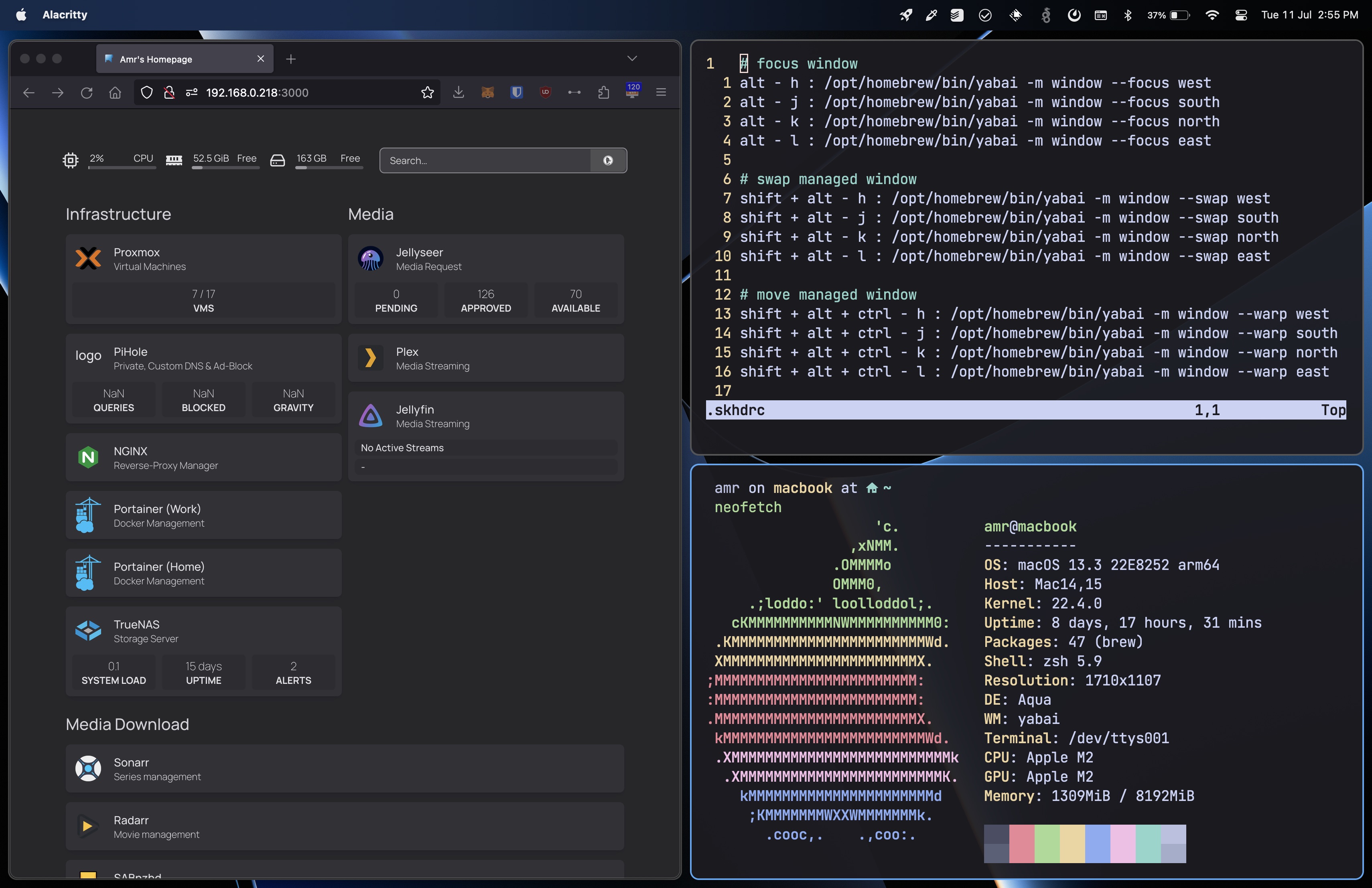Open a new browser tab with plus
1372x888 pixels.
pyautogui.click(x=290, y=59)
